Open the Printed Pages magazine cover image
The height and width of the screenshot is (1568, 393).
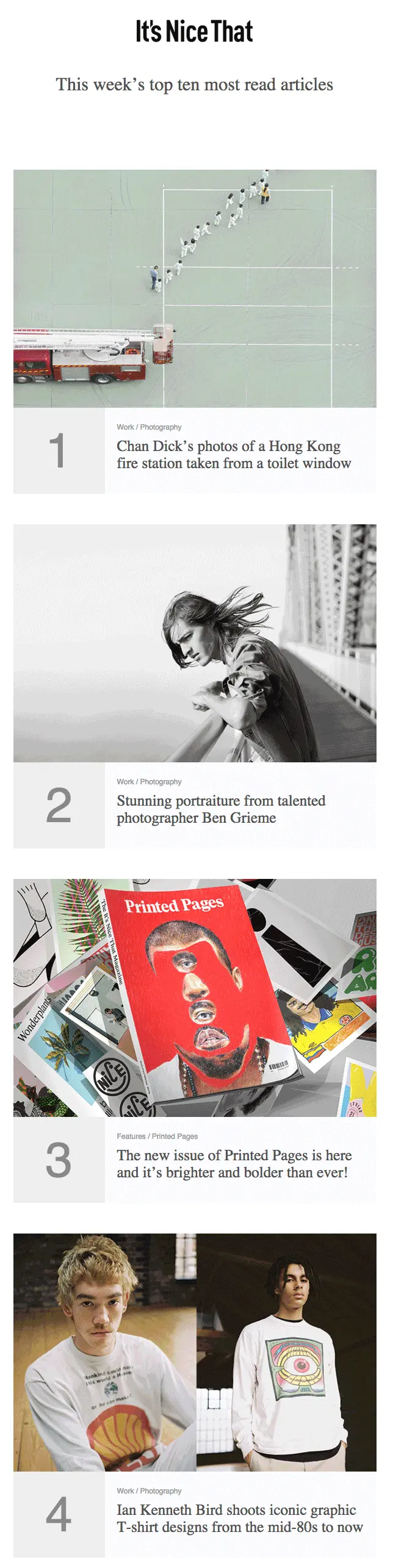point(195,997)
